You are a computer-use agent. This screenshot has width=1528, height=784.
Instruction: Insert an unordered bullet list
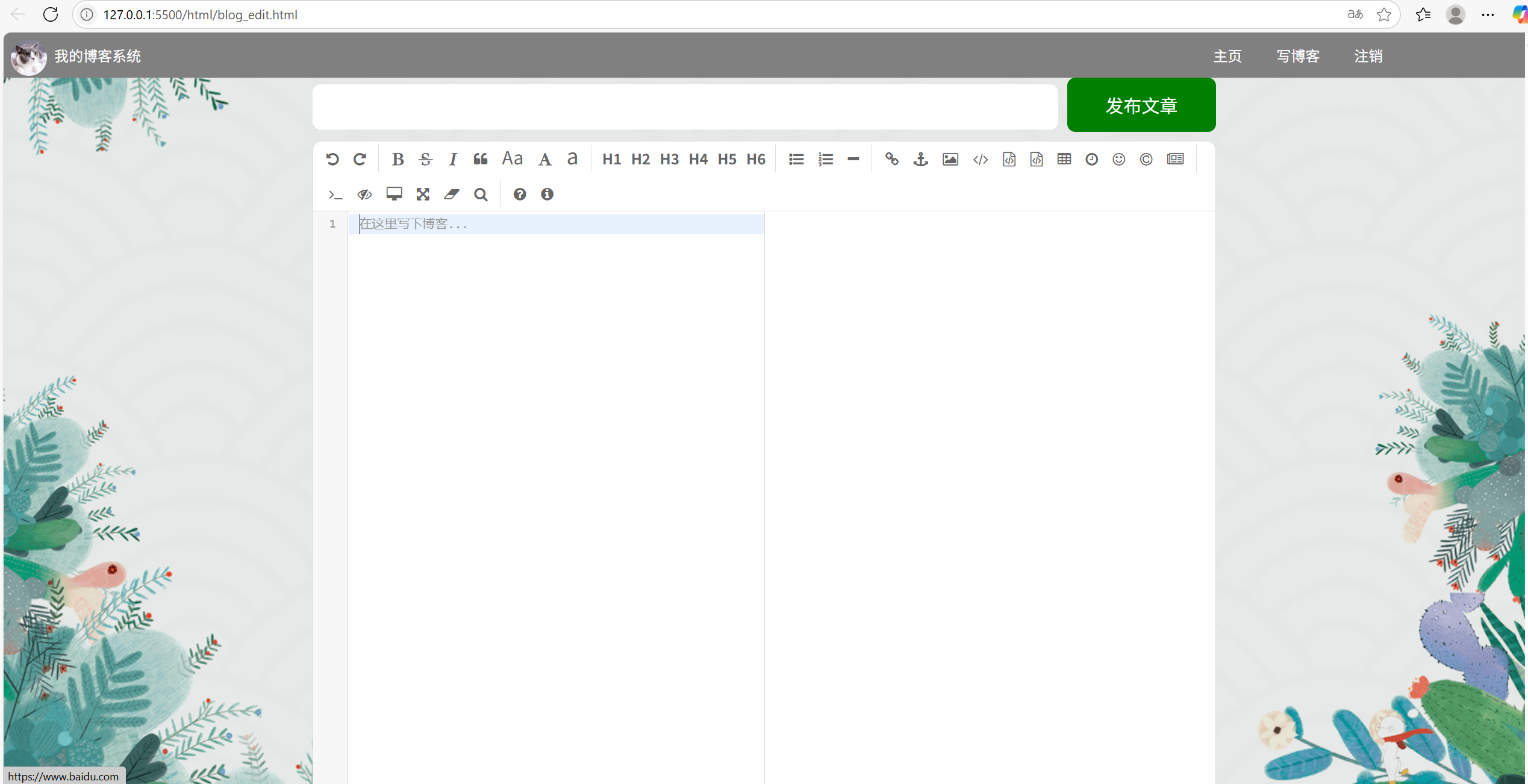click(796, 160)
